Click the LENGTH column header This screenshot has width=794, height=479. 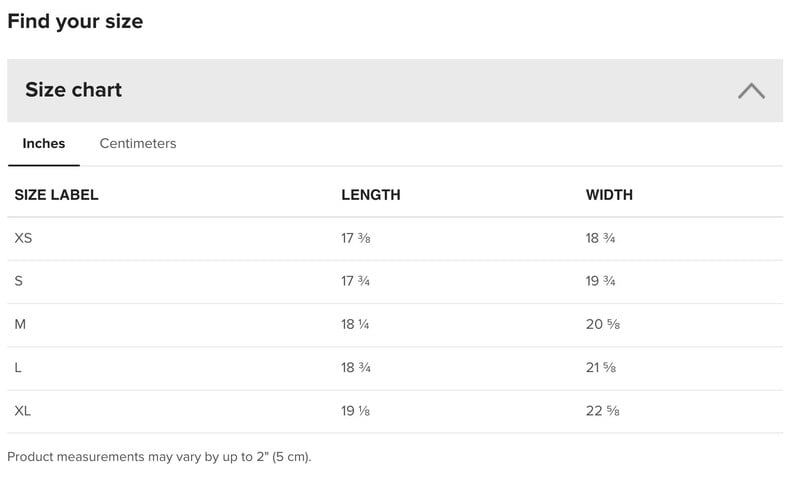pos(371,195)
